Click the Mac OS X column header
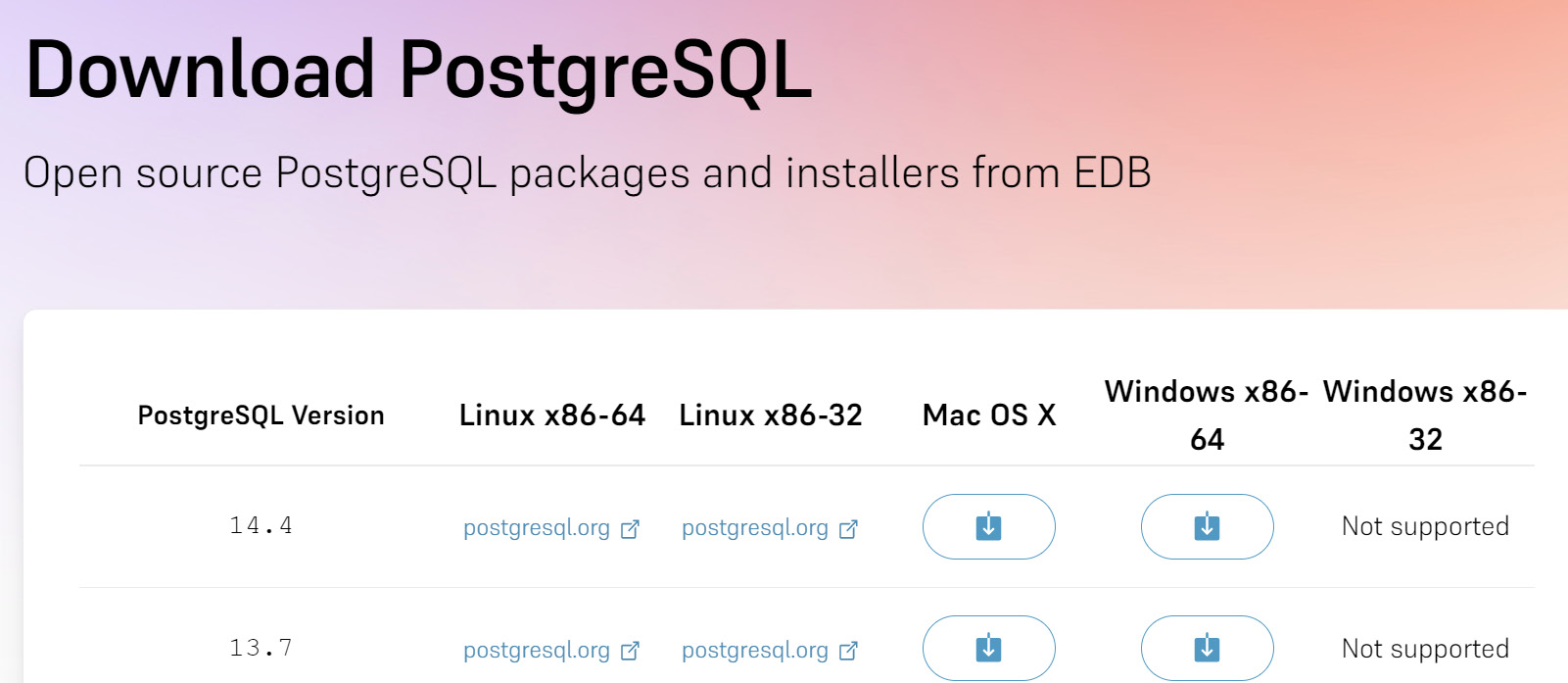Viewport: 1568px width, 683px height. click(x=989, y=415)
